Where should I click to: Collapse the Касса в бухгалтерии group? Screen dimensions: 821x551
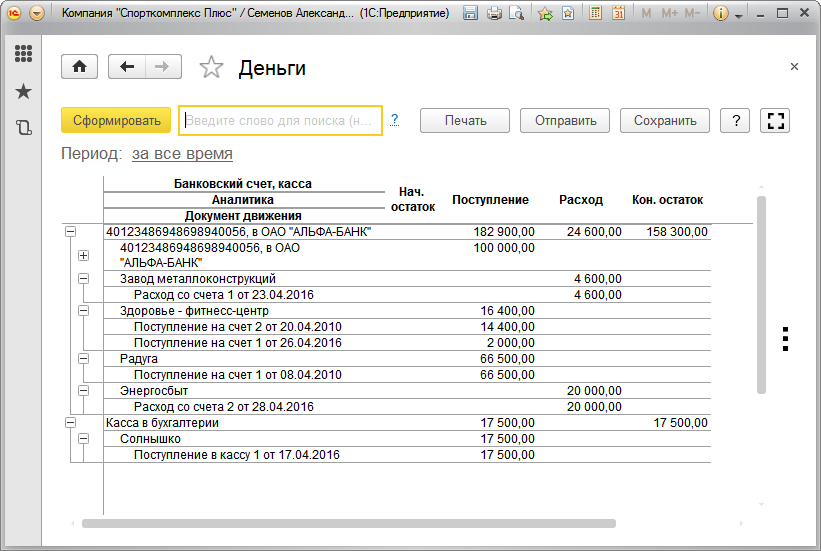coord(70,423)
